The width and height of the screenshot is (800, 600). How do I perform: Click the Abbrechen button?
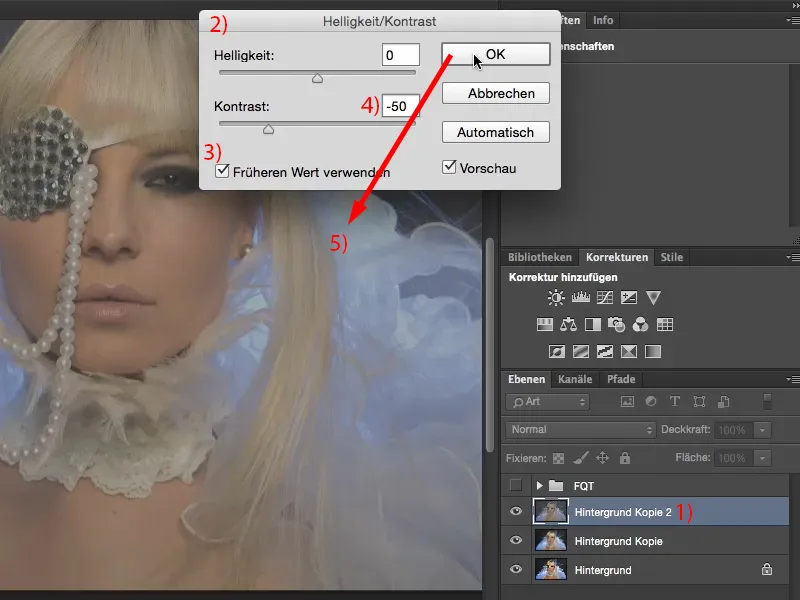click(x=495, y=93)
